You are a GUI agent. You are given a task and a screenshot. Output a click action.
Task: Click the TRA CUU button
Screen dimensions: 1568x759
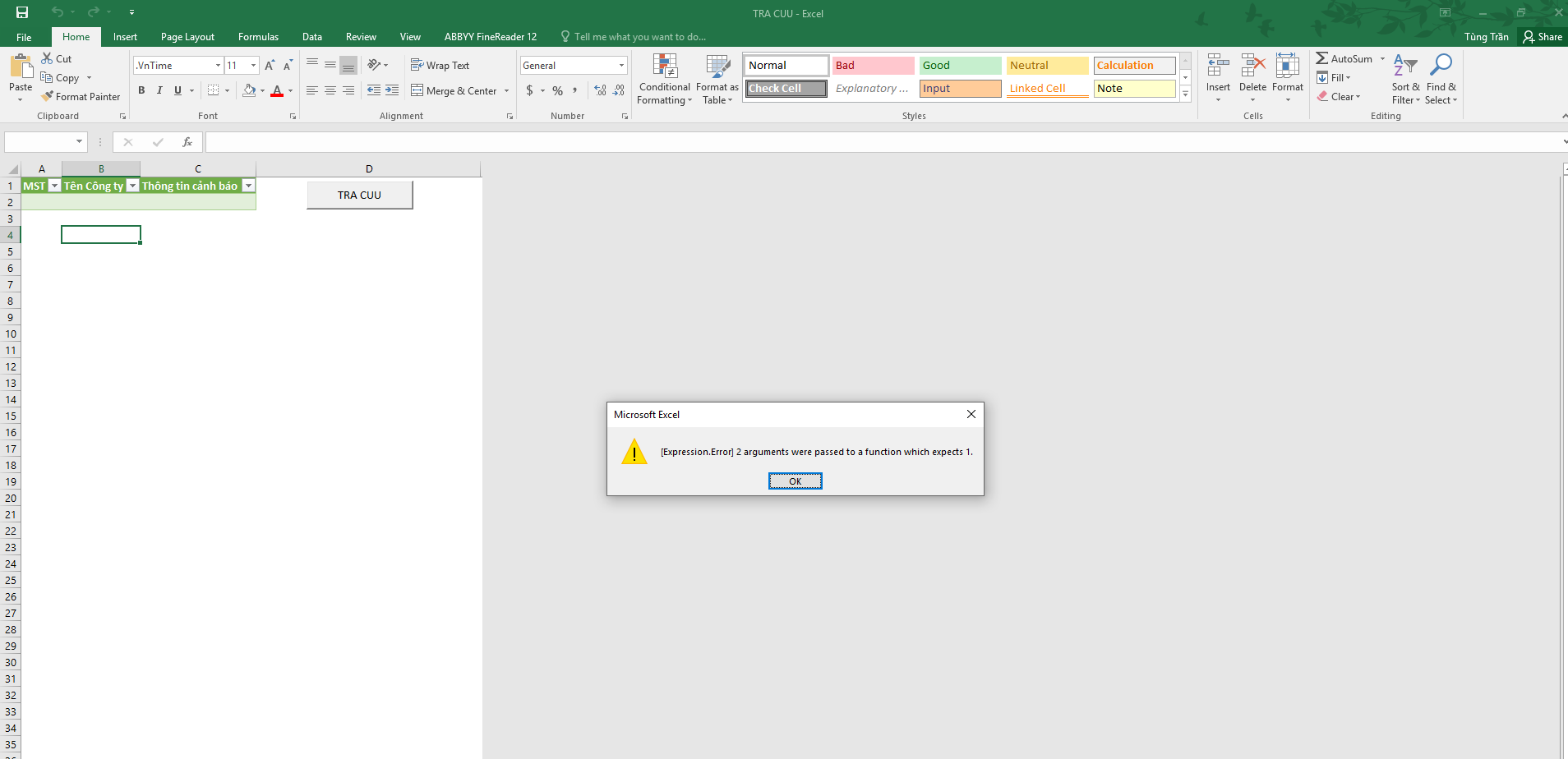[x=359, y=195]
